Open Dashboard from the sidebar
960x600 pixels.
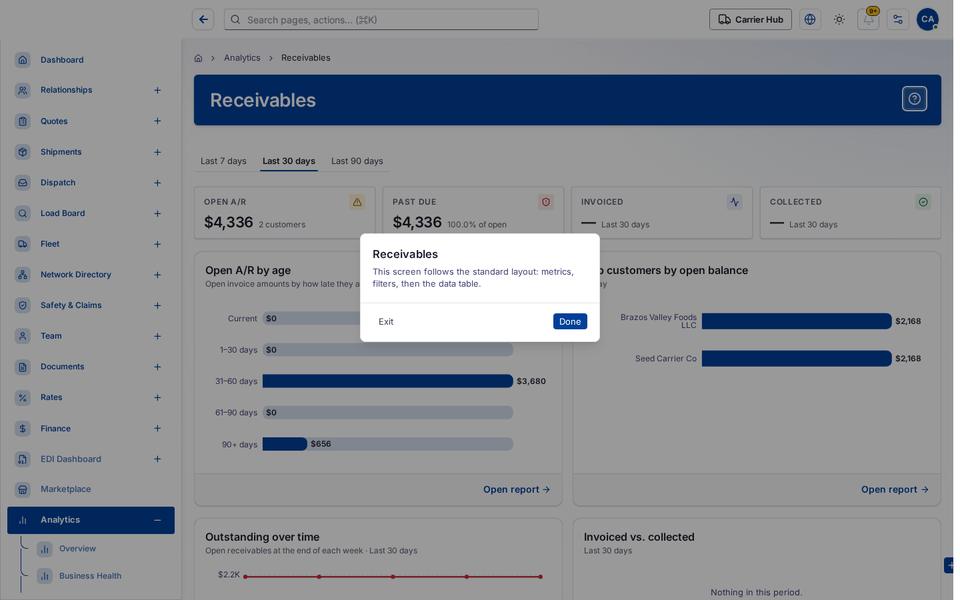(x=91, y=60)
